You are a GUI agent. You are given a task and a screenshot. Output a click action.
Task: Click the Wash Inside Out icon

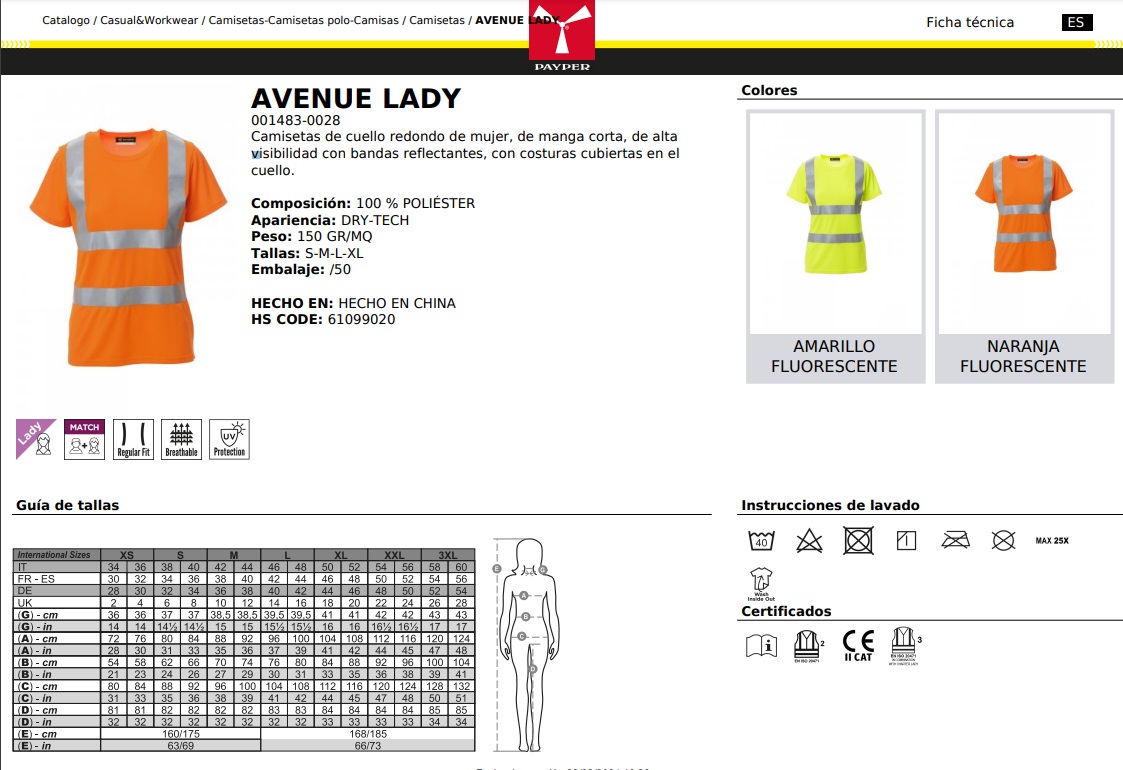coord(761,582)
